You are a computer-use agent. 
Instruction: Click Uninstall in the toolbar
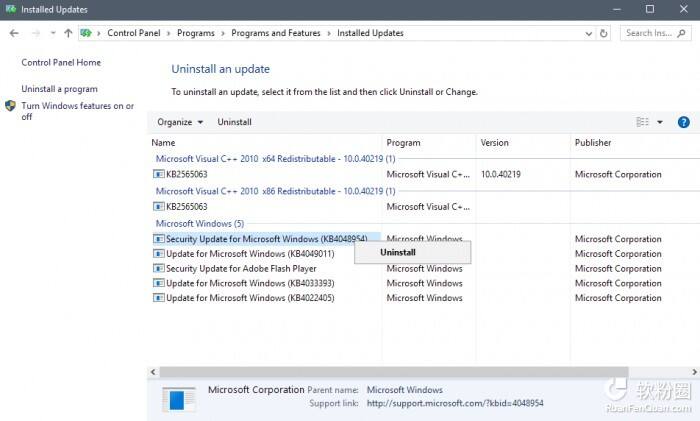tap(234, 122)
